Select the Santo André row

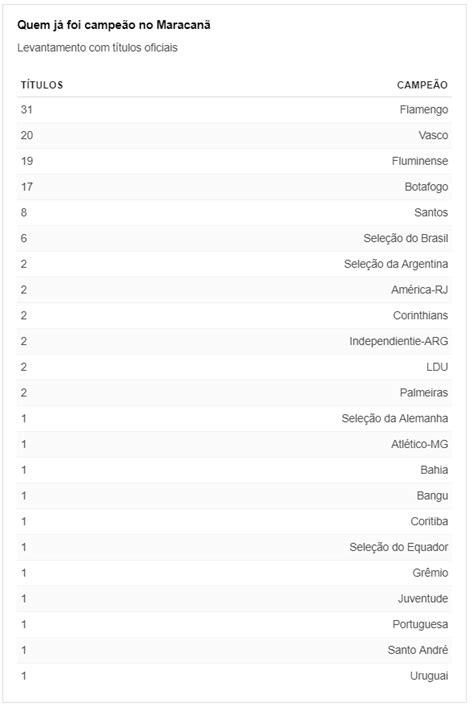[234, 650]
